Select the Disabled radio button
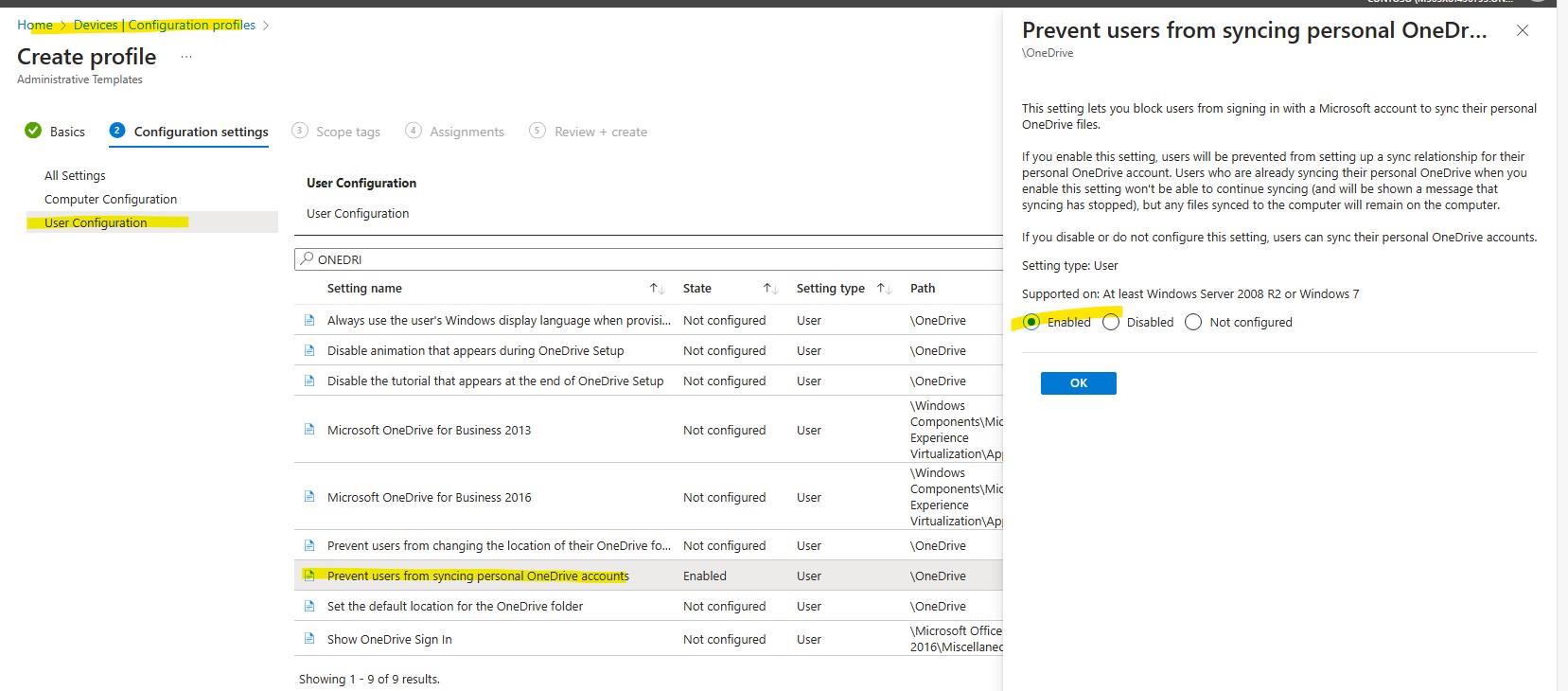The height and width of the screenshot is (691, 1568). point(1111,322)
